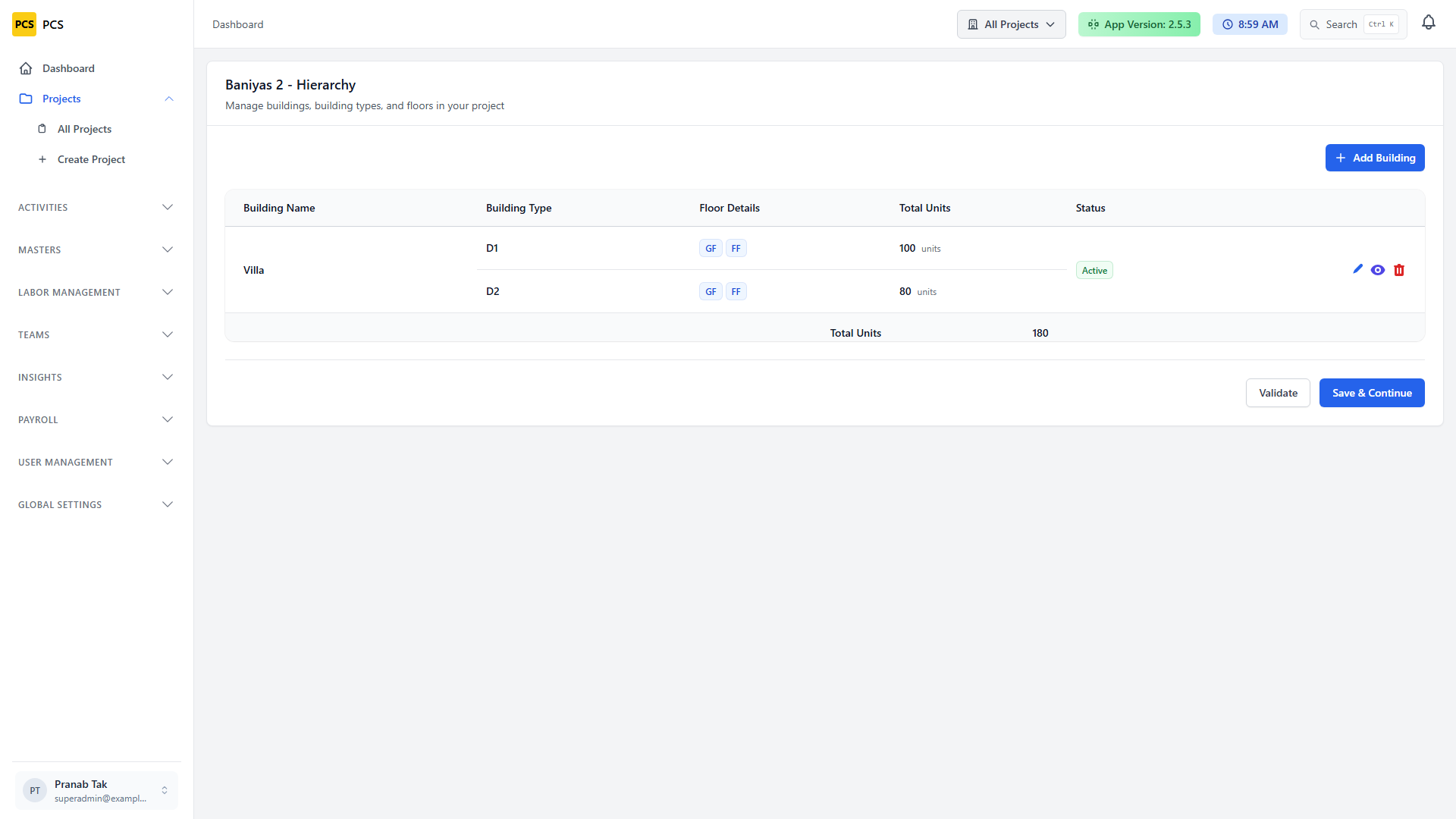Screen dimensions: 1456x819
Task: Click the D2 building type cell
Action: (493, 291)
